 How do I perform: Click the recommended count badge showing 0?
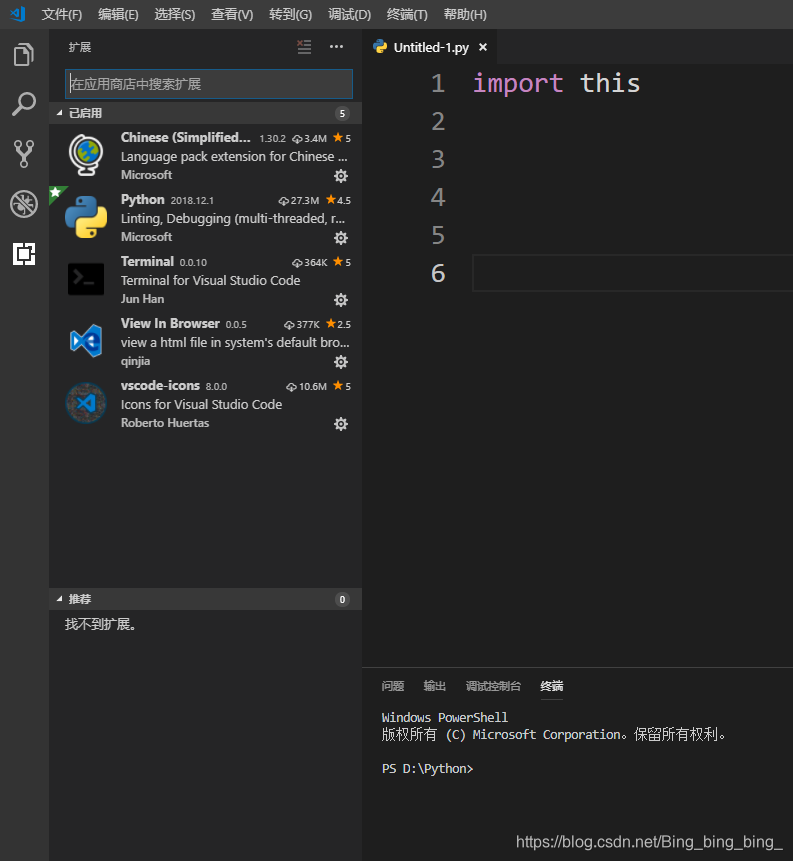tap(342, 599)
